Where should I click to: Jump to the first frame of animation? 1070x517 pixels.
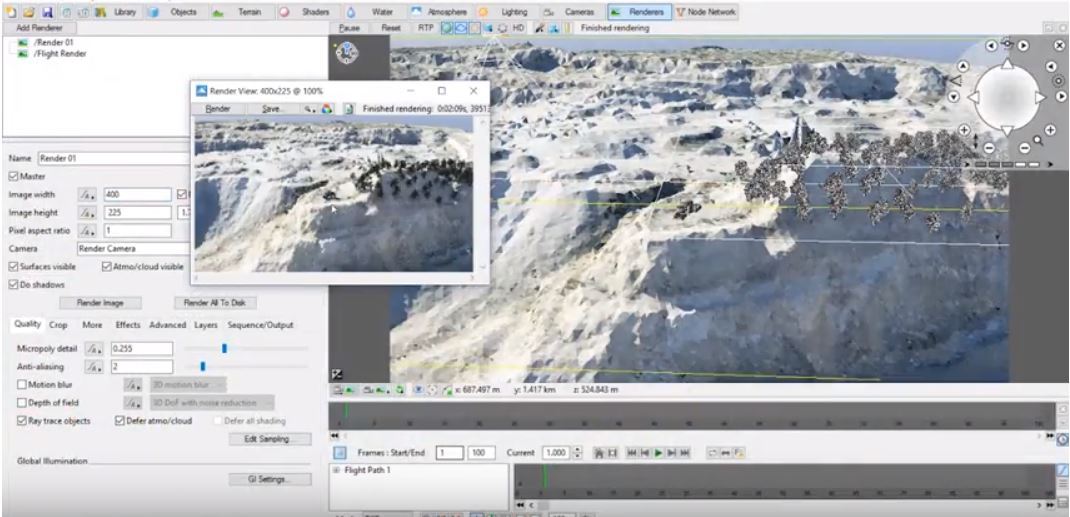(x=632, y=453)
